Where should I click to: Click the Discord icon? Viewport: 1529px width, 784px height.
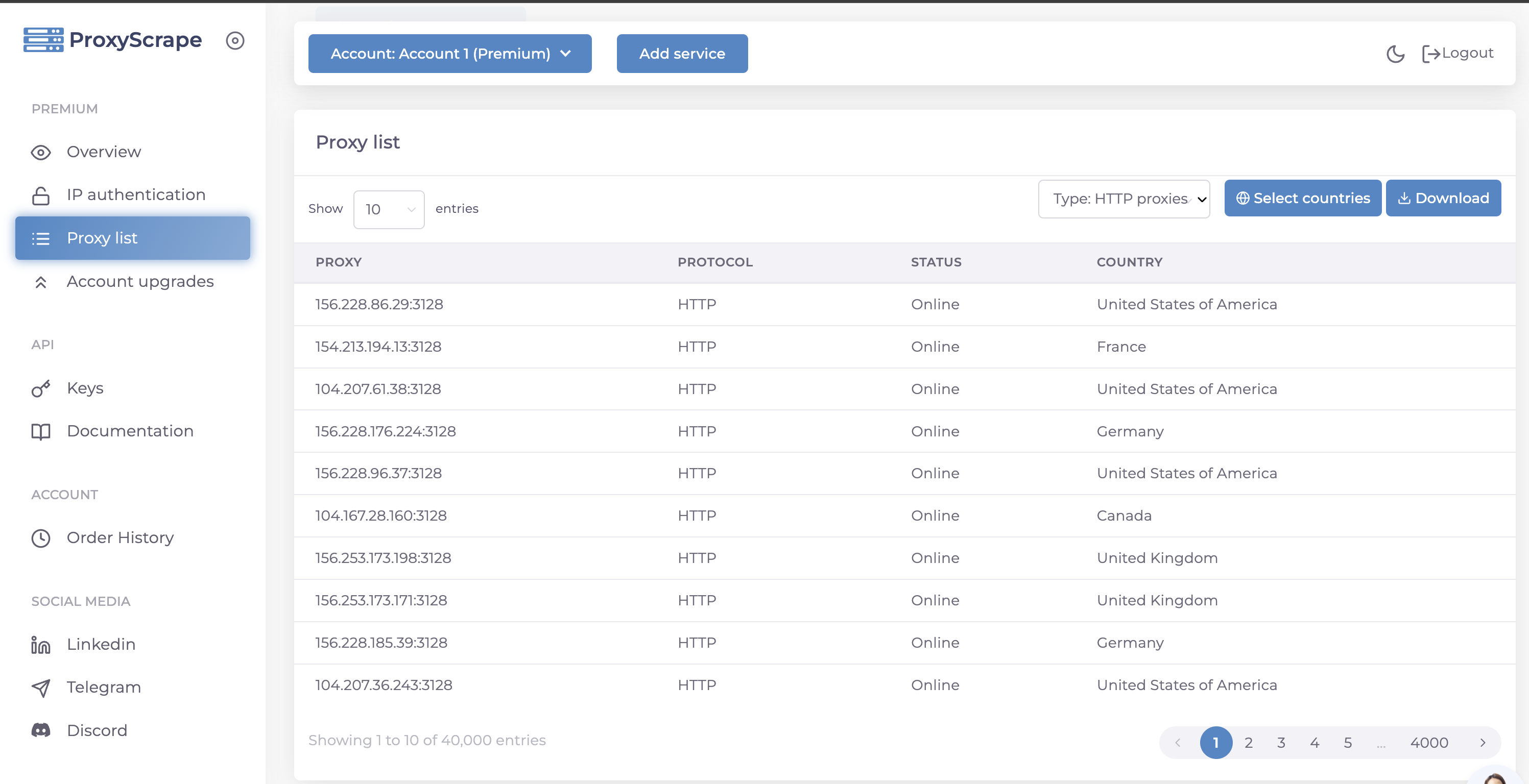pos(40,730)
